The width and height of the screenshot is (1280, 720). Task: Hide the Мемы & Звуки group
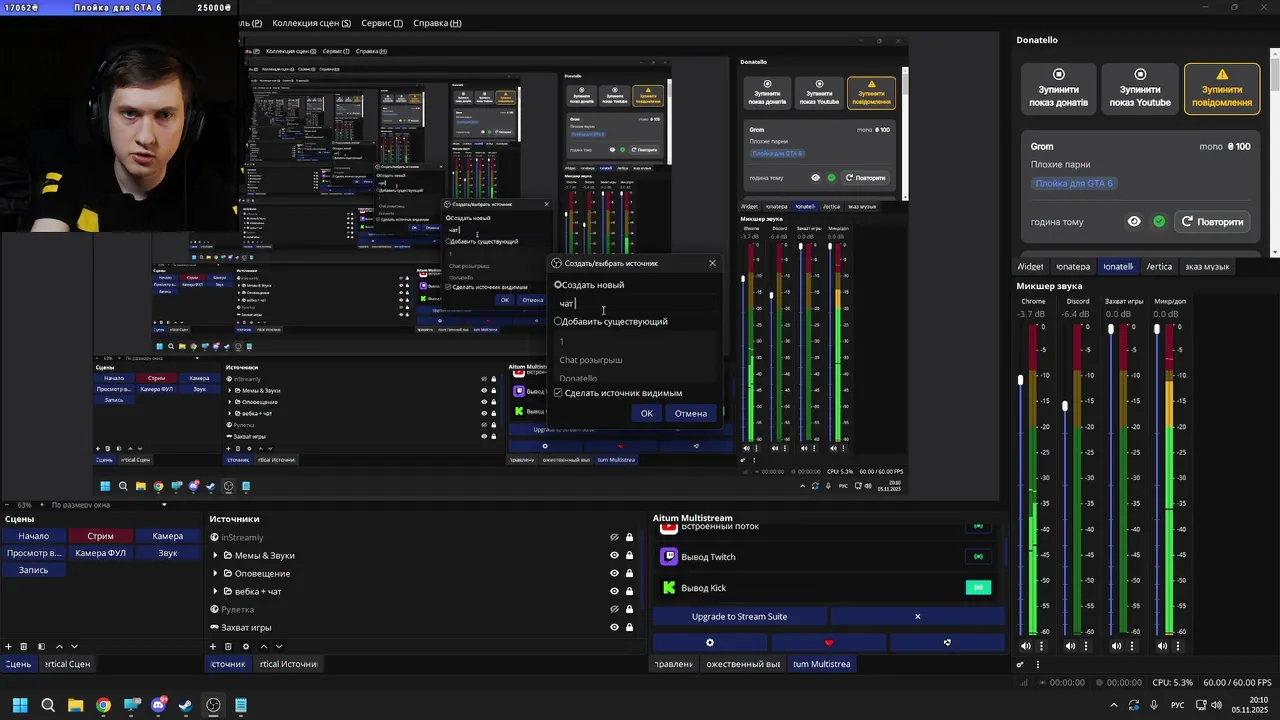tap(614, 556)
